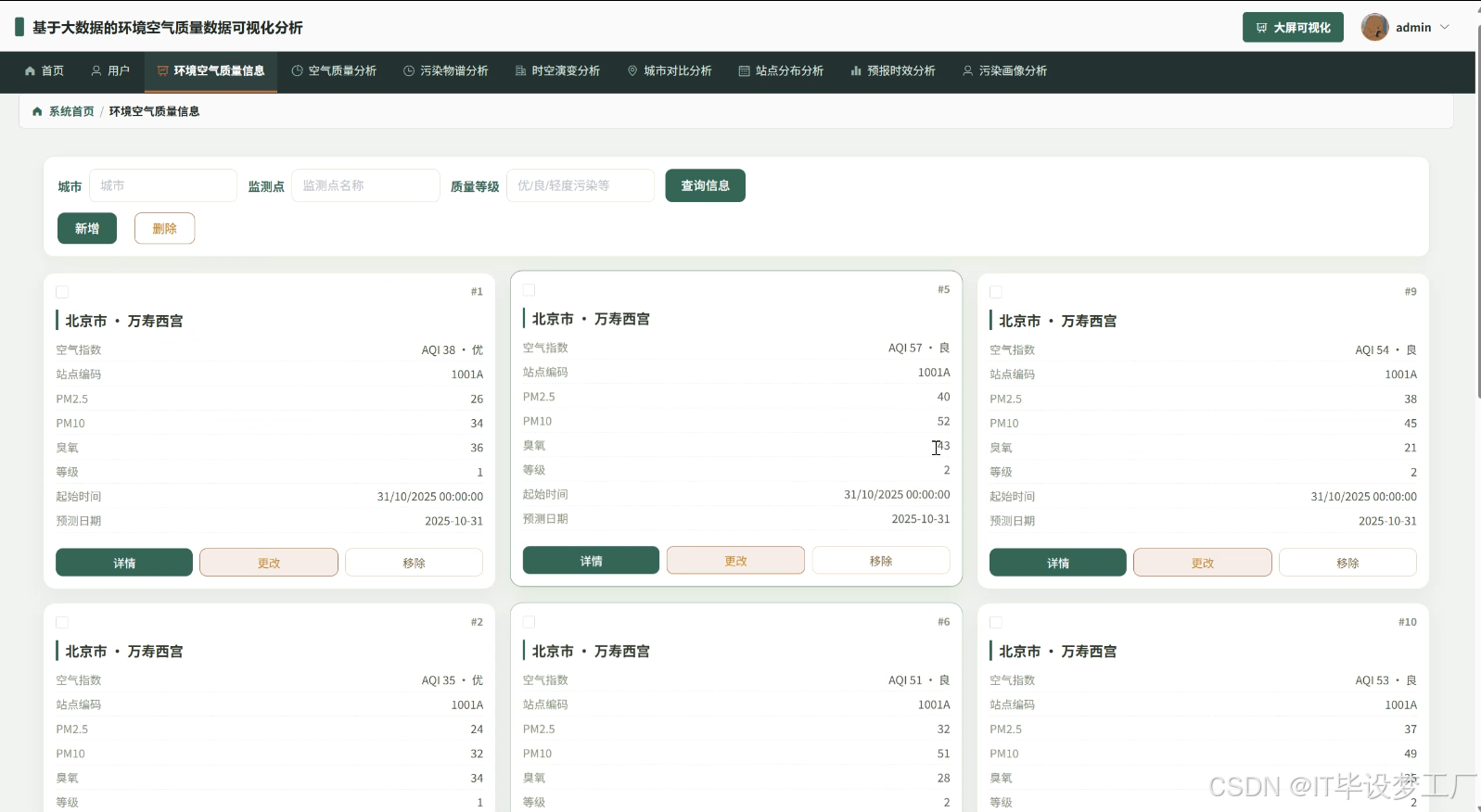1481x812 pixels.
Task: Go to 污染画像分析 page
Action: tap(1004, 71)
